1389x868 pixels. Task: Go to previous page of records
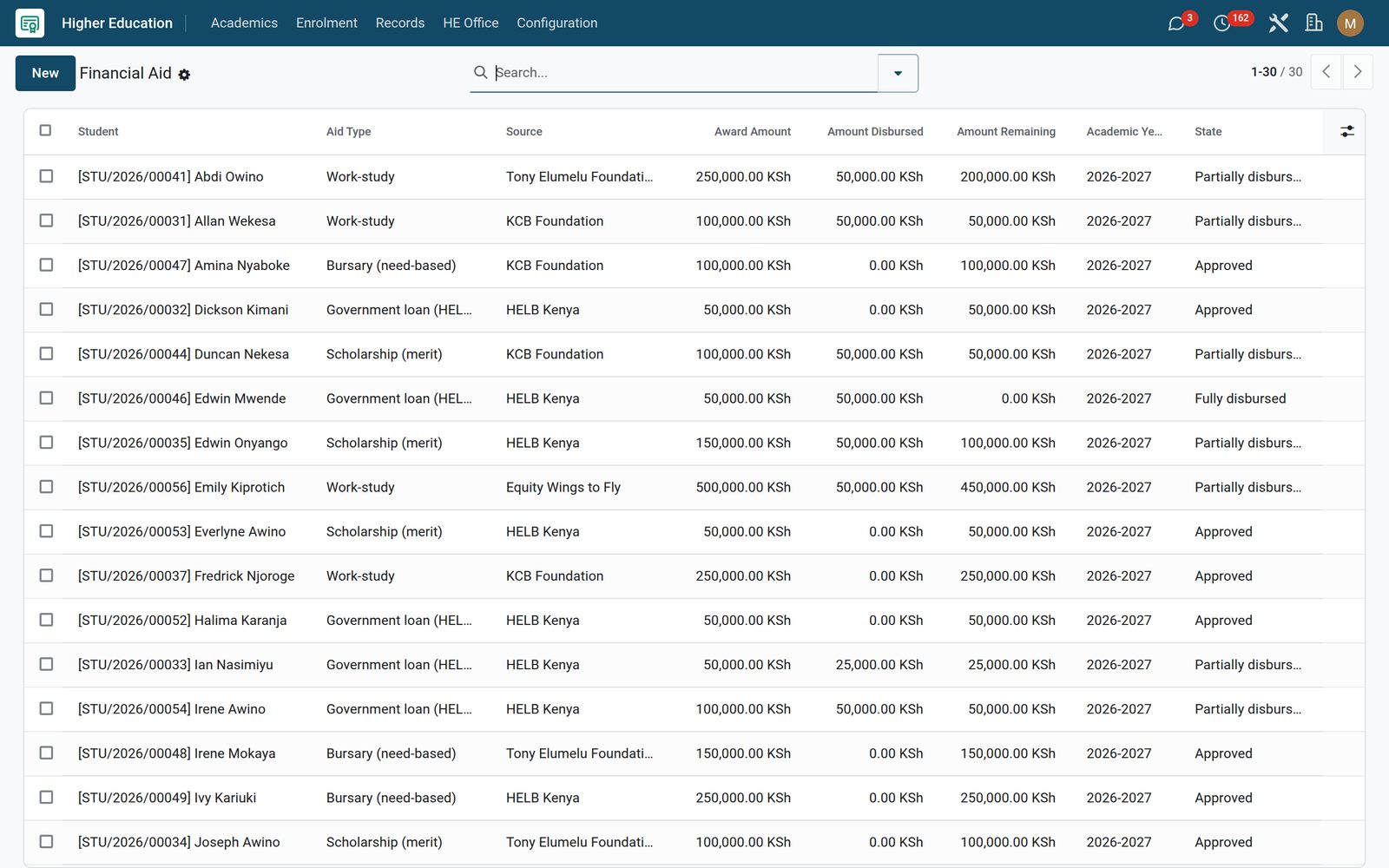click(x=1326, y=72)
